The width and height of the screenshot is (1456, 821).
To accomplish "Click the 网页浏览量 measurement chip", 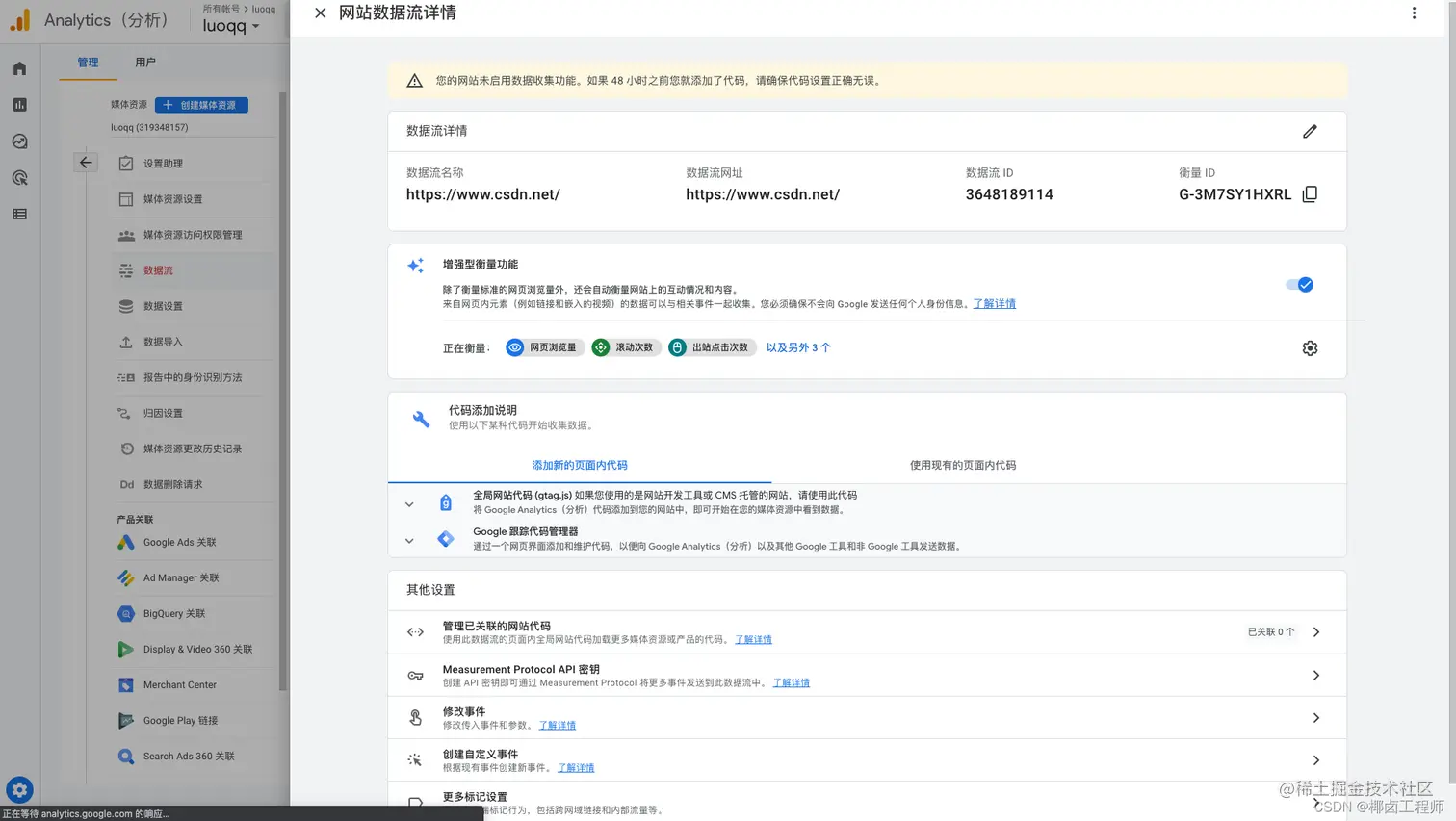I will click(544, 347).
